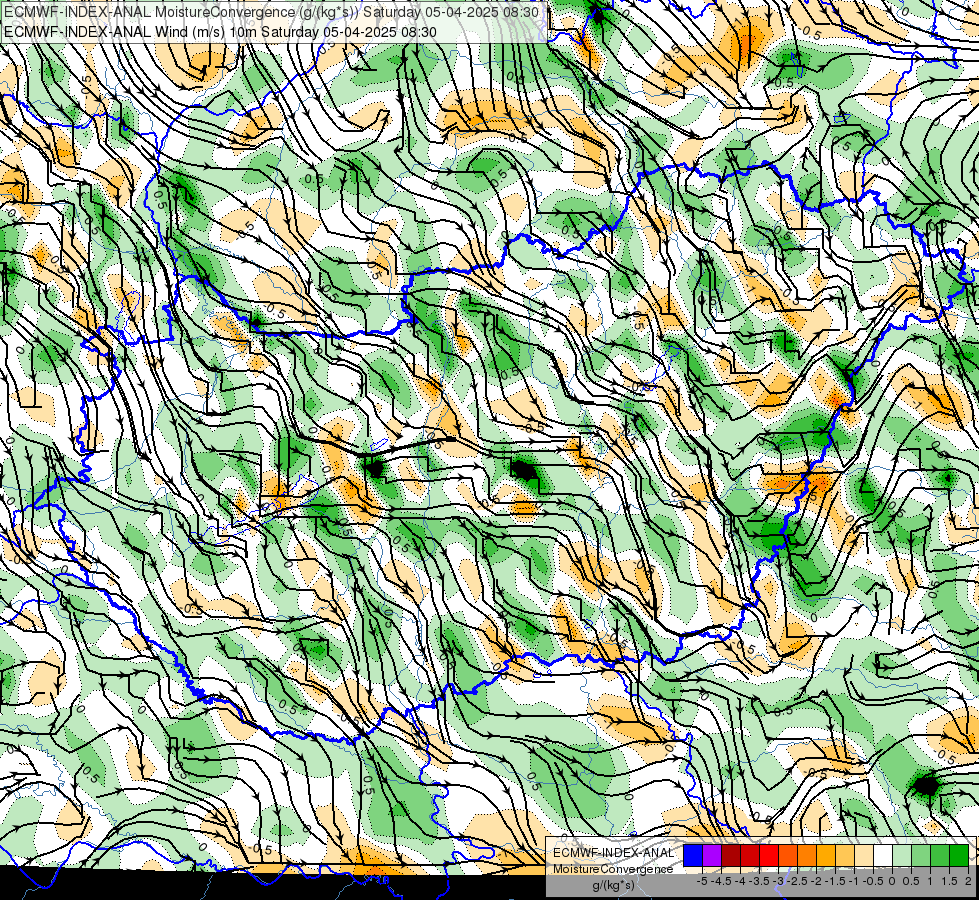Click the blue legend swatch below -5
This screenshot has height=900, width=979.
pos(693,856)
